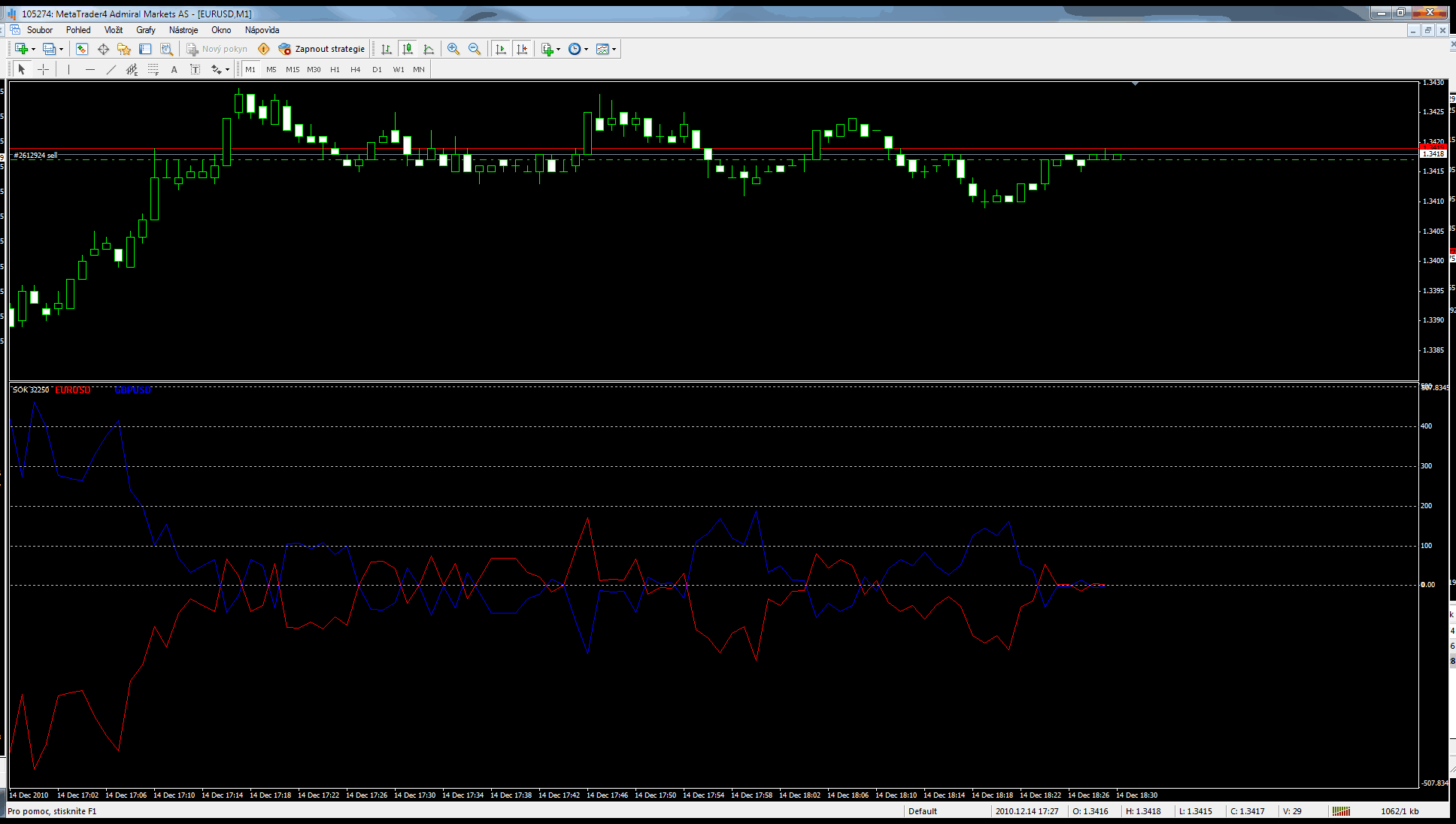The height and width of the screenshot is (824, 1456).
Task: Open the Periodicity clock dropdown arrow
Action: pyautogui.click(x=587, y=50)
